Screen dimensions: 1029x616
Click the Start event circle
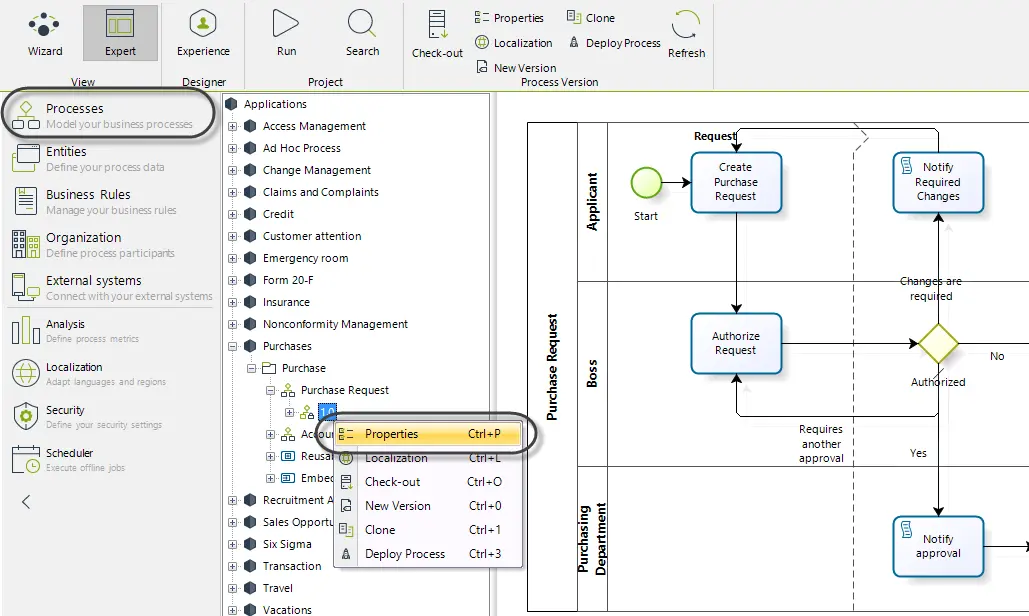[646, 182]
